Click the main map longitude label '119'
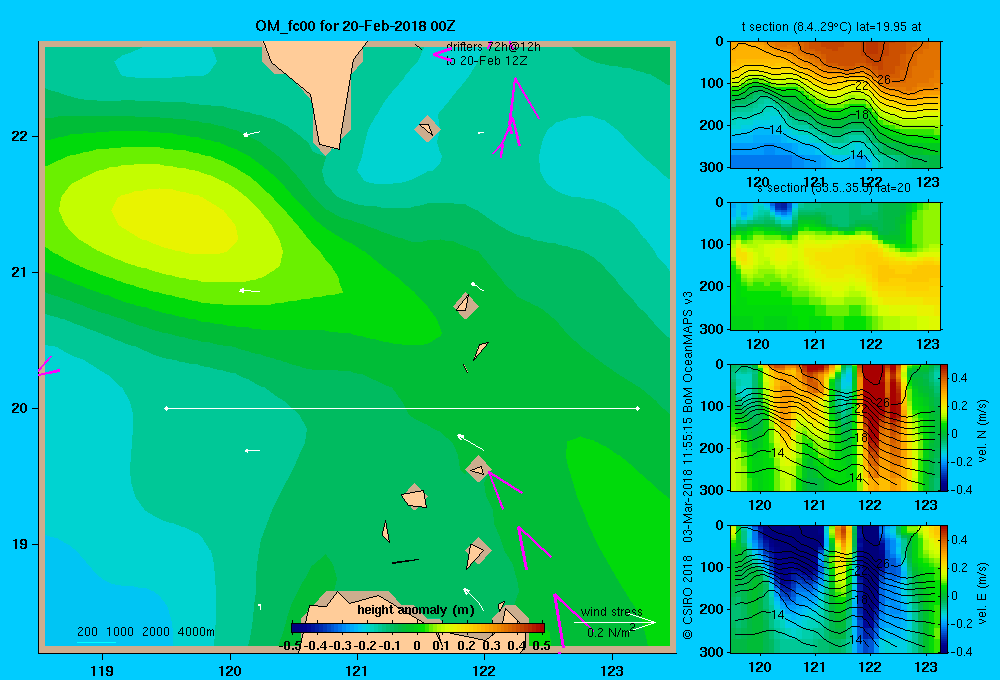1000x680 pixels. click(x=102, y=670)
